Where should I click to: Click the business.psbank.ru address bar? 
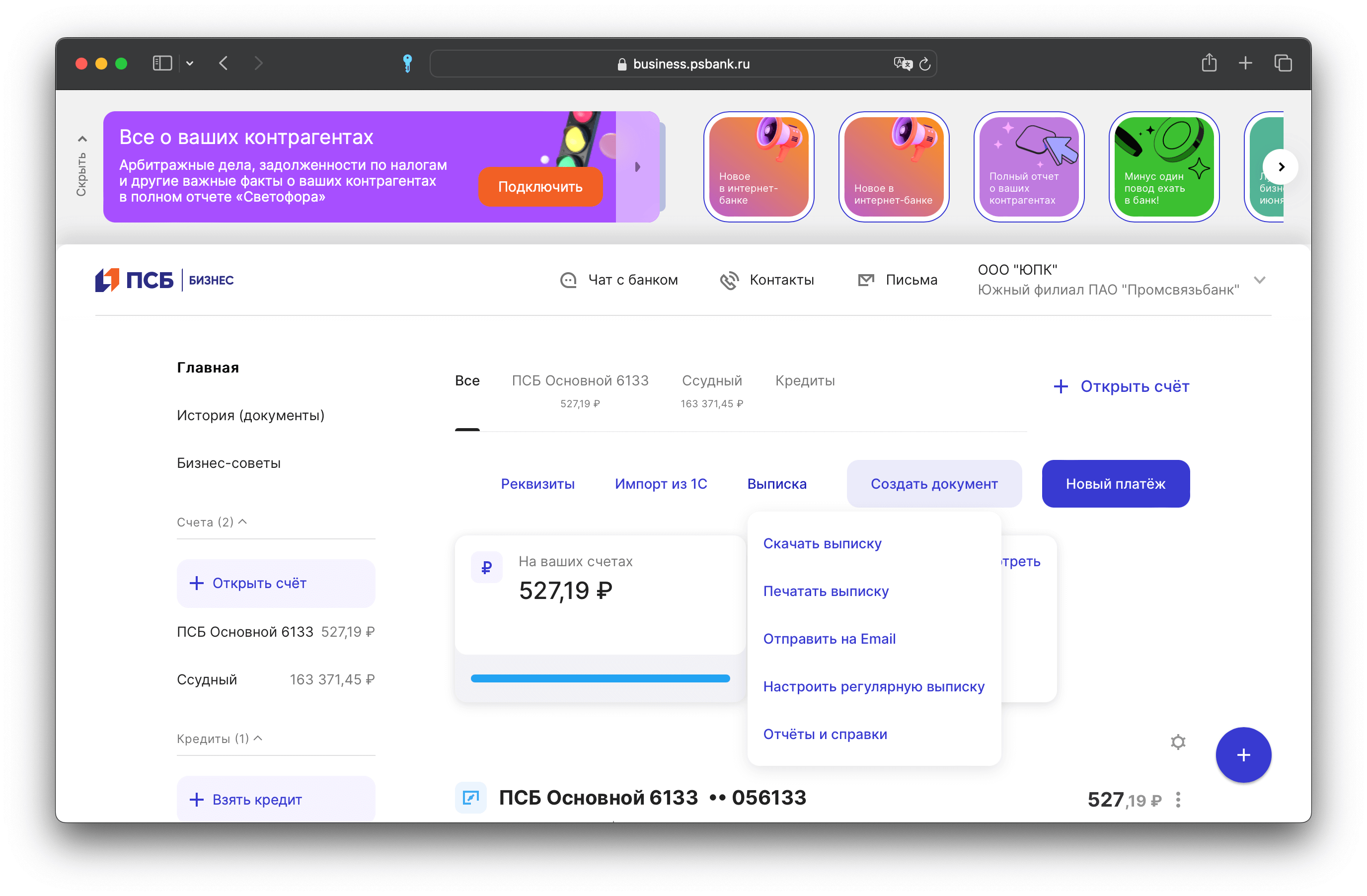(683, 64)
